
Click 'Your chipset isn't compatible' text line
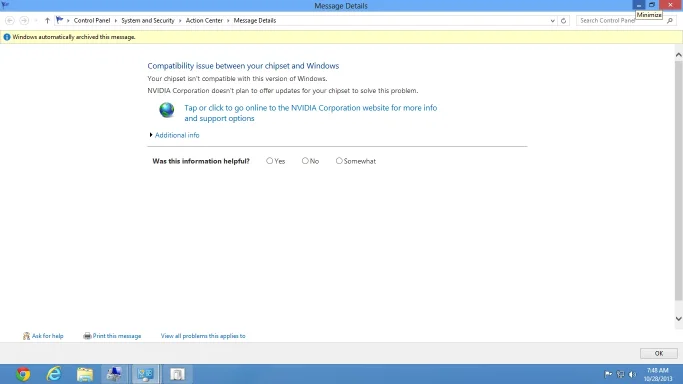coord(237,79)
